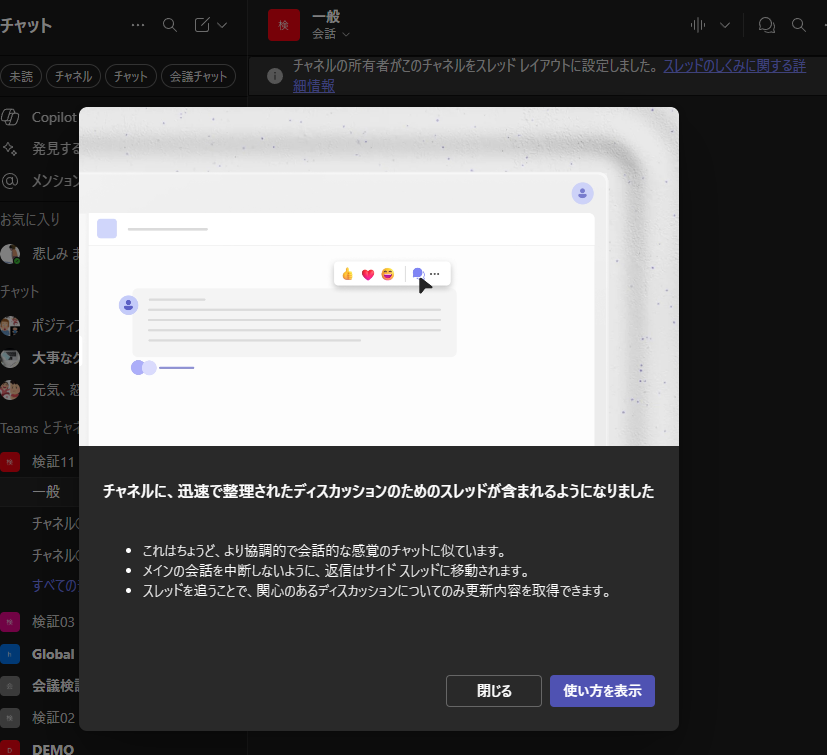Click the Global team blue avatar icon
The width and height of the screenshot is (827, 755).
coord(10,654)
